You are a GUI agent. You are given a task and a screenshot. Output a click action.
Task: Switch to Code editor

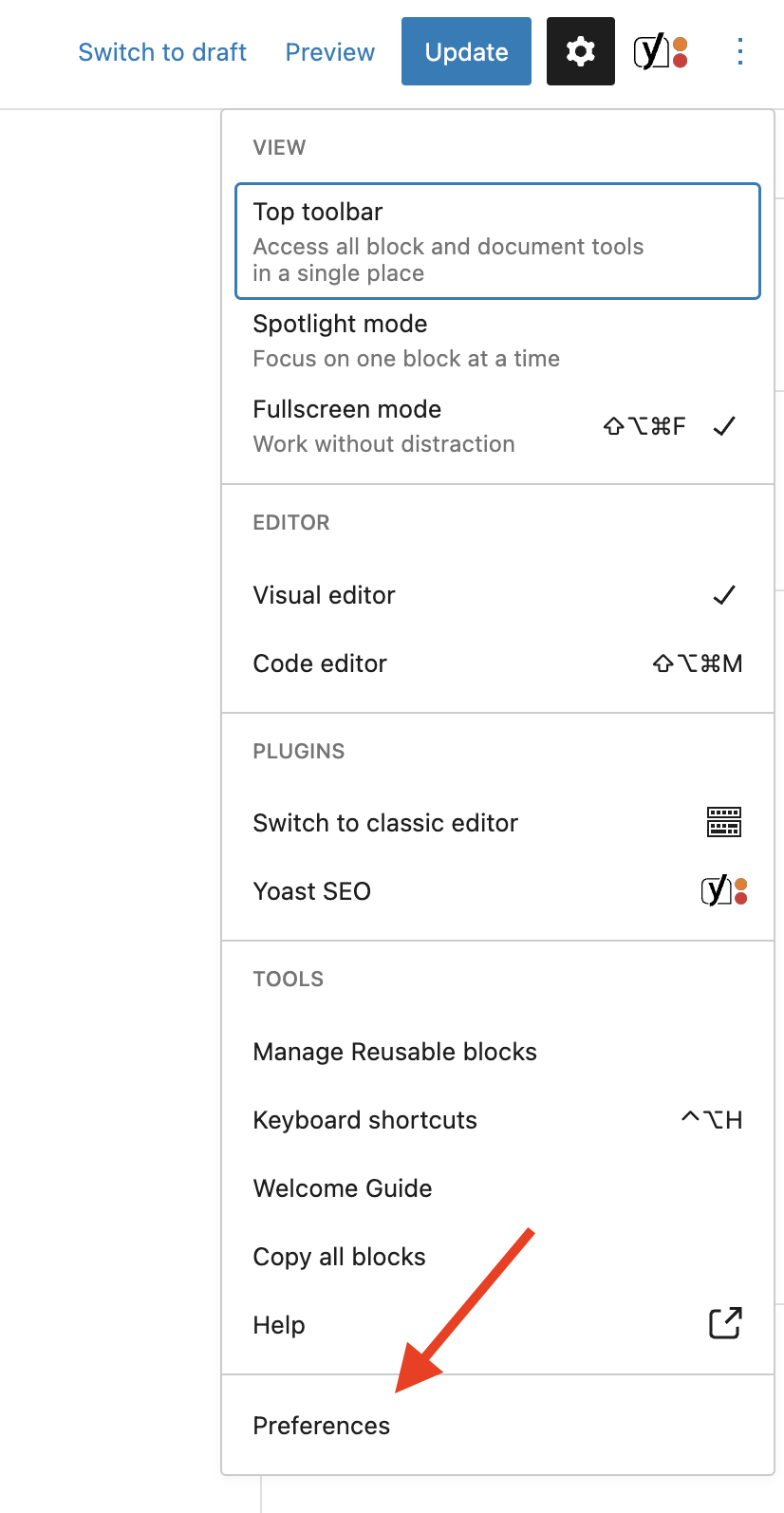pos(497,663)
